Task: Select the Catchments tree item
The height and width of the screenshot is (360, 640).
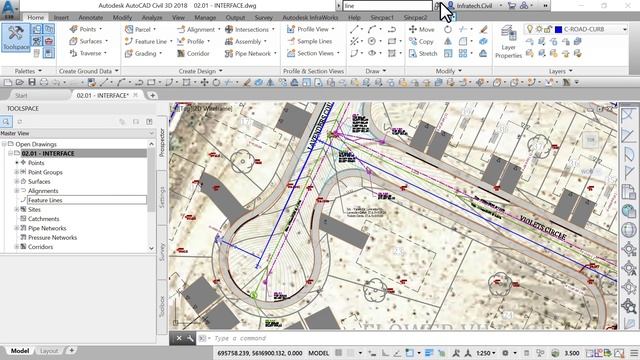Action: coord(43,219)
